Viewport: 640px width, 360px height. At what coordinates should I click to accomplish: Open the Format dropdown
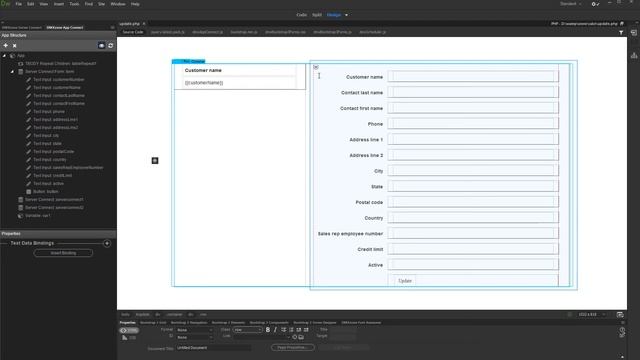pos(195,330)
